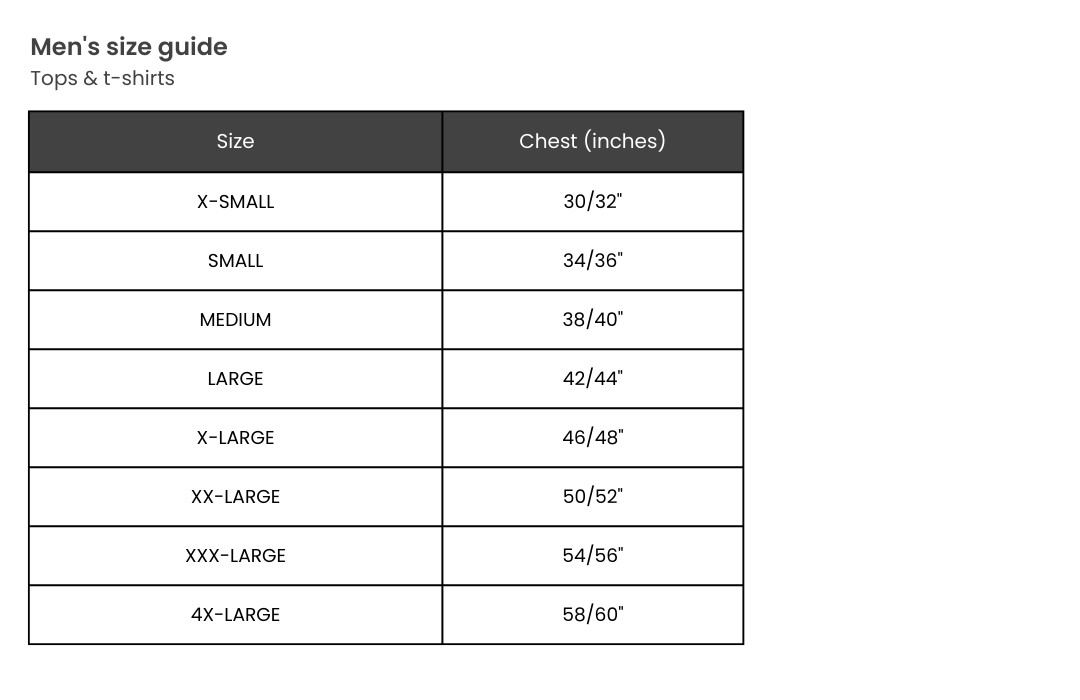This screenshot has height=700, width=1080.
Task: Click the 58/60" chest measurement
Action: (x=592, y=615)
